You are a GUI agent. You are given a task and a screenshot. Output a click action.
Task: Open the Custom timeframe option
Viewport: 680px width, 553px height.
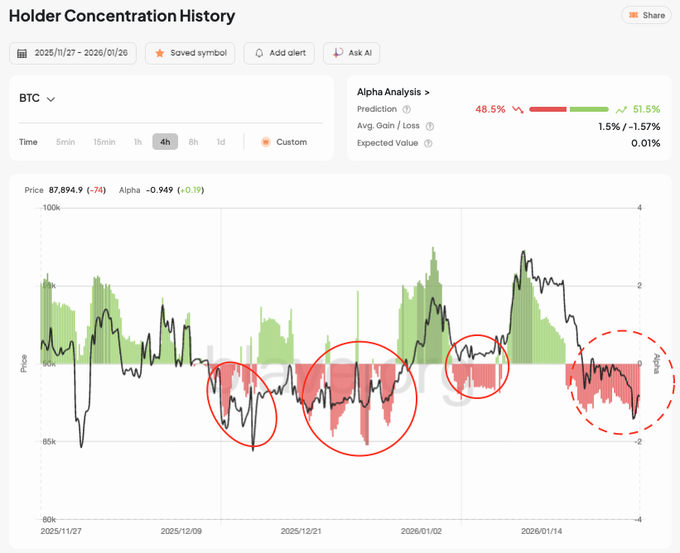pyautogui.click(x=284, y=142)
